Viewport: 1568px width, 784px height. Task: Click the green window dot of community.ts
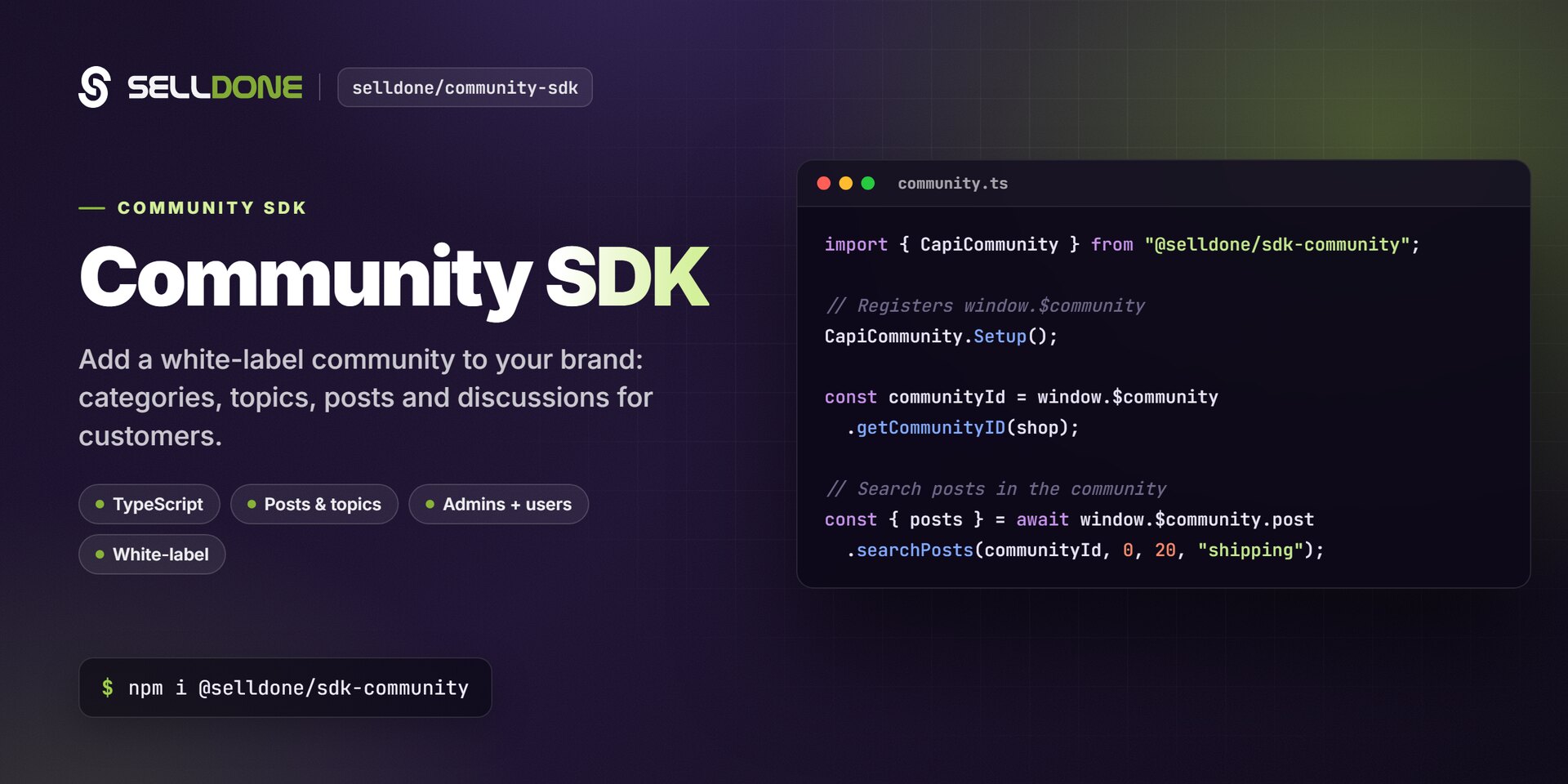pos(868,183)
